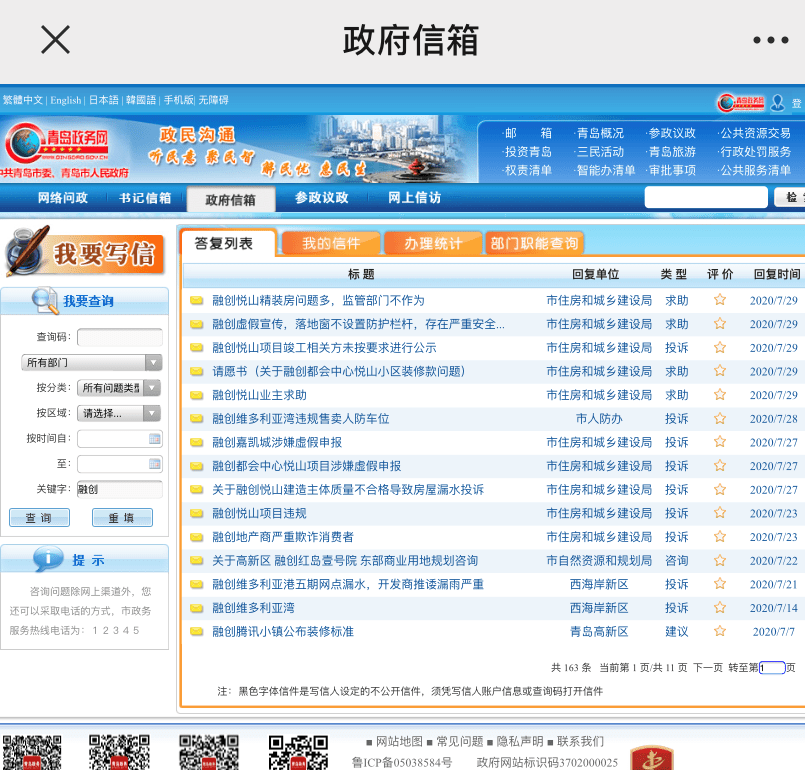This screenshot has height=770, width=805.
Task: Click the user login avatar icon
Action: [777, 102]
